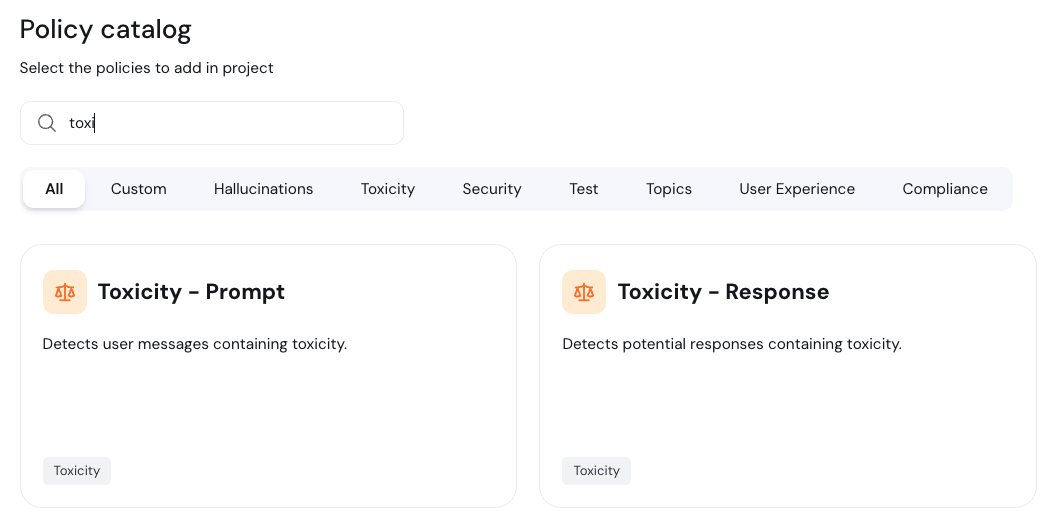Click the magnifying glass search icon
This screenshot has width=1060, height=529.
pyautogui.click(x=46, y=123)
